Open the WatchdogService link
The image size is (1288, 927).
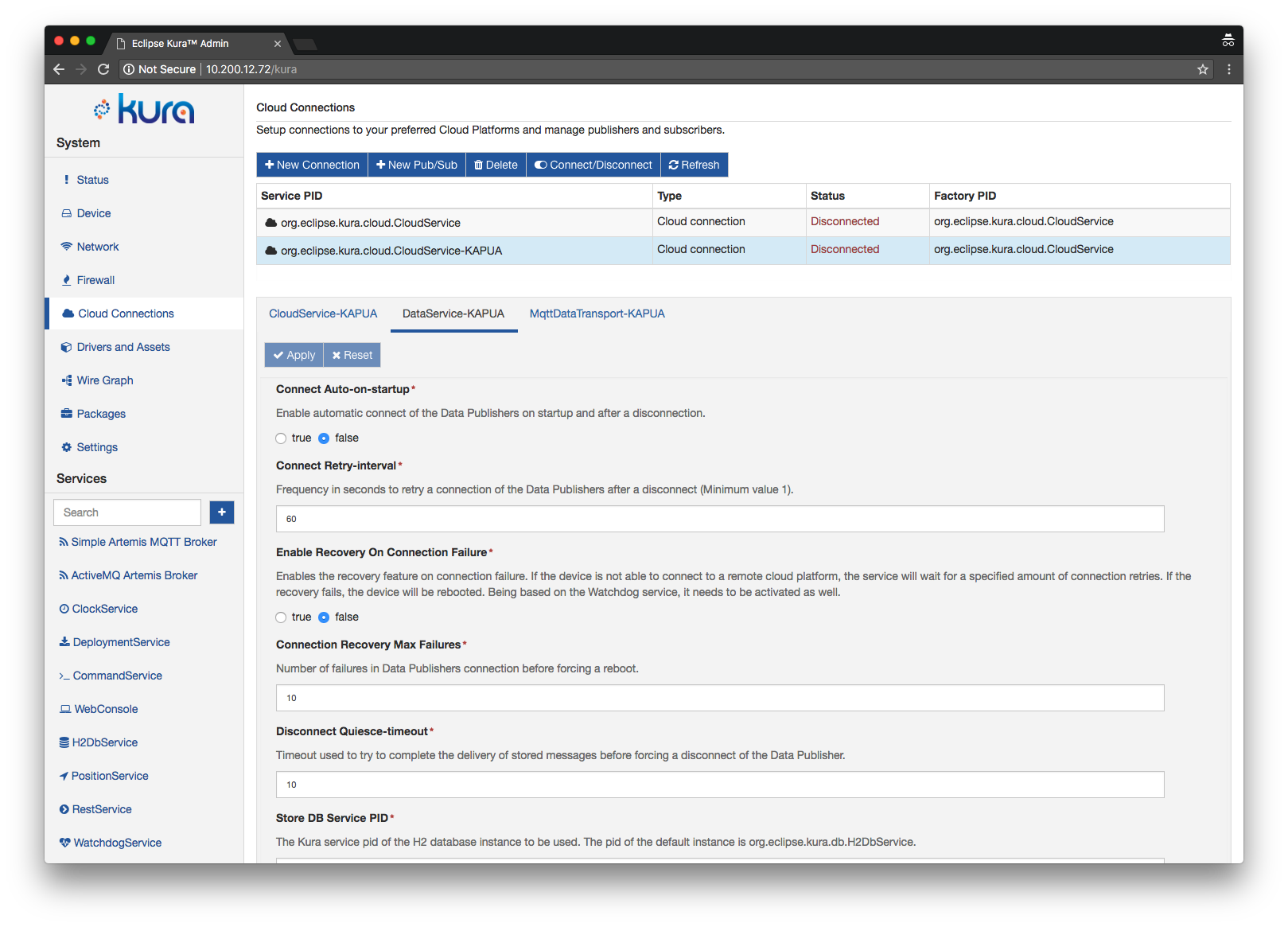(x=118, y=843)
